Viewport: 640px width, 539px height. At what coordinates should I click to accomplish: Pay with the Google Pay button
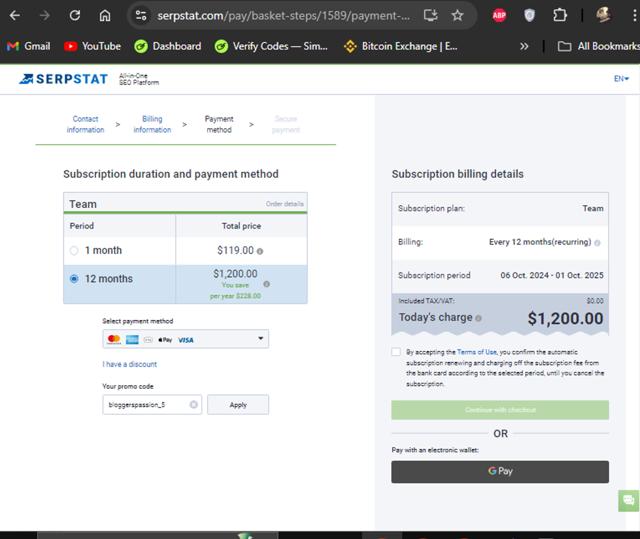(x=500, y=472)
